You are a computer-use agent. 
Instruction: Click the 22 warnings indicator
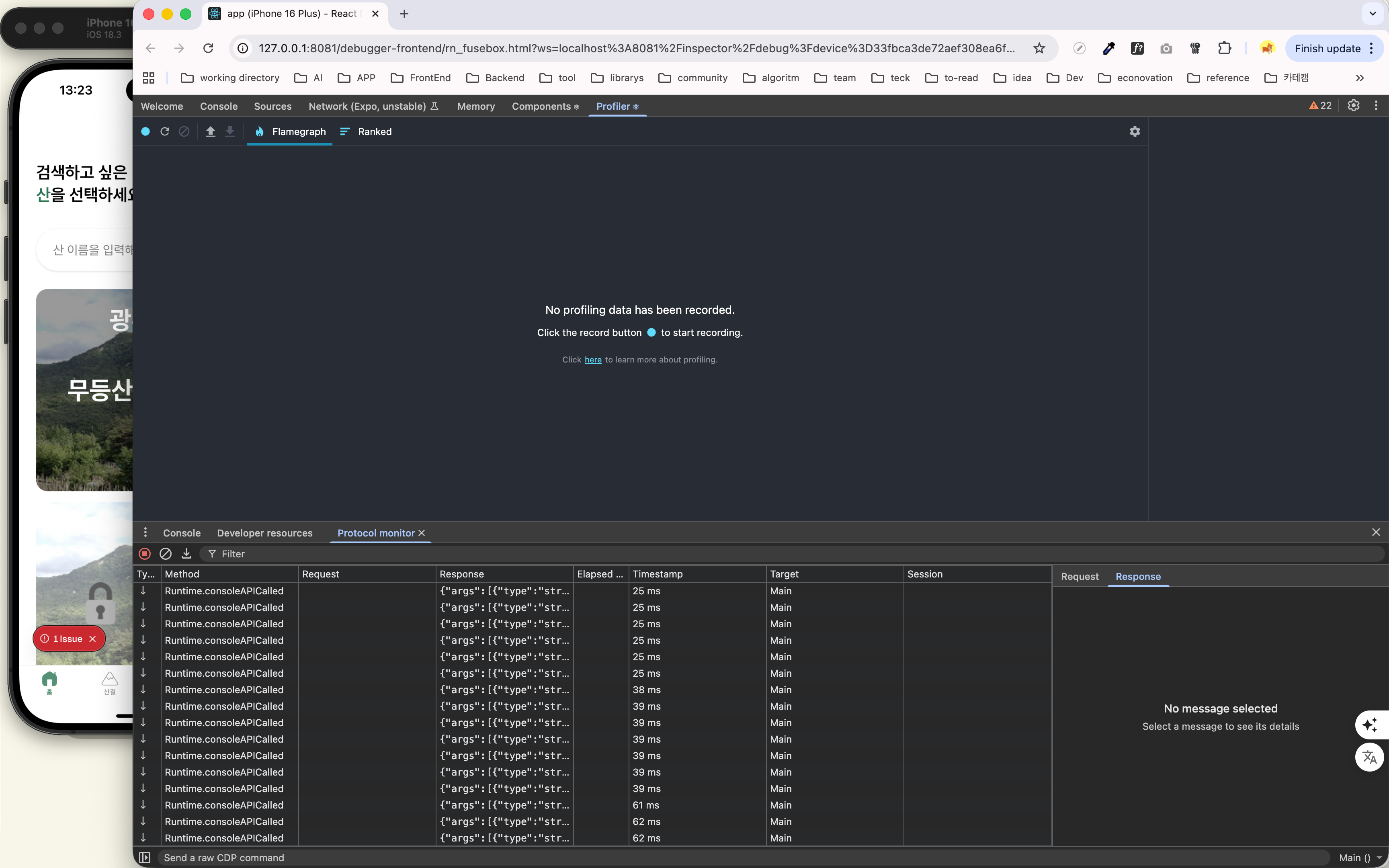click(1319, 106)
